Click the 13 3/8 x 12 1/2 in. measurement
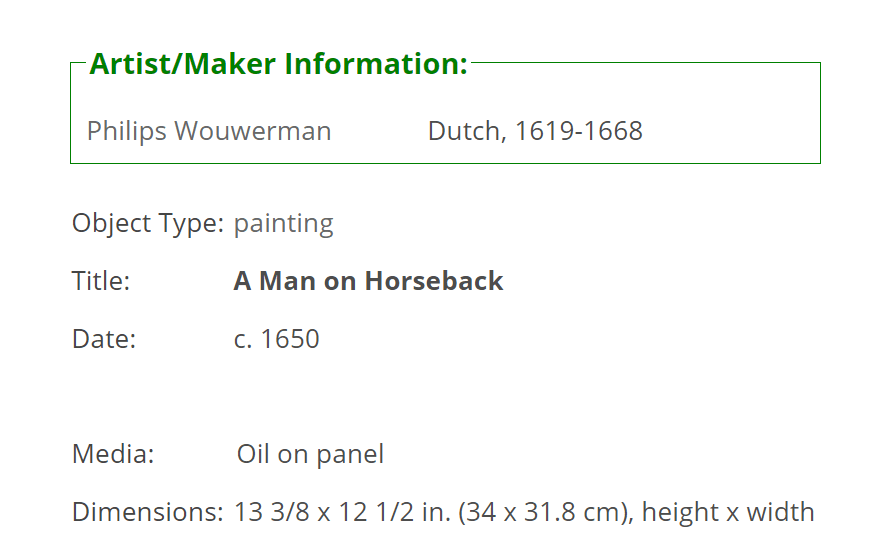The image size is (884, 550). [x=342, y=512]
